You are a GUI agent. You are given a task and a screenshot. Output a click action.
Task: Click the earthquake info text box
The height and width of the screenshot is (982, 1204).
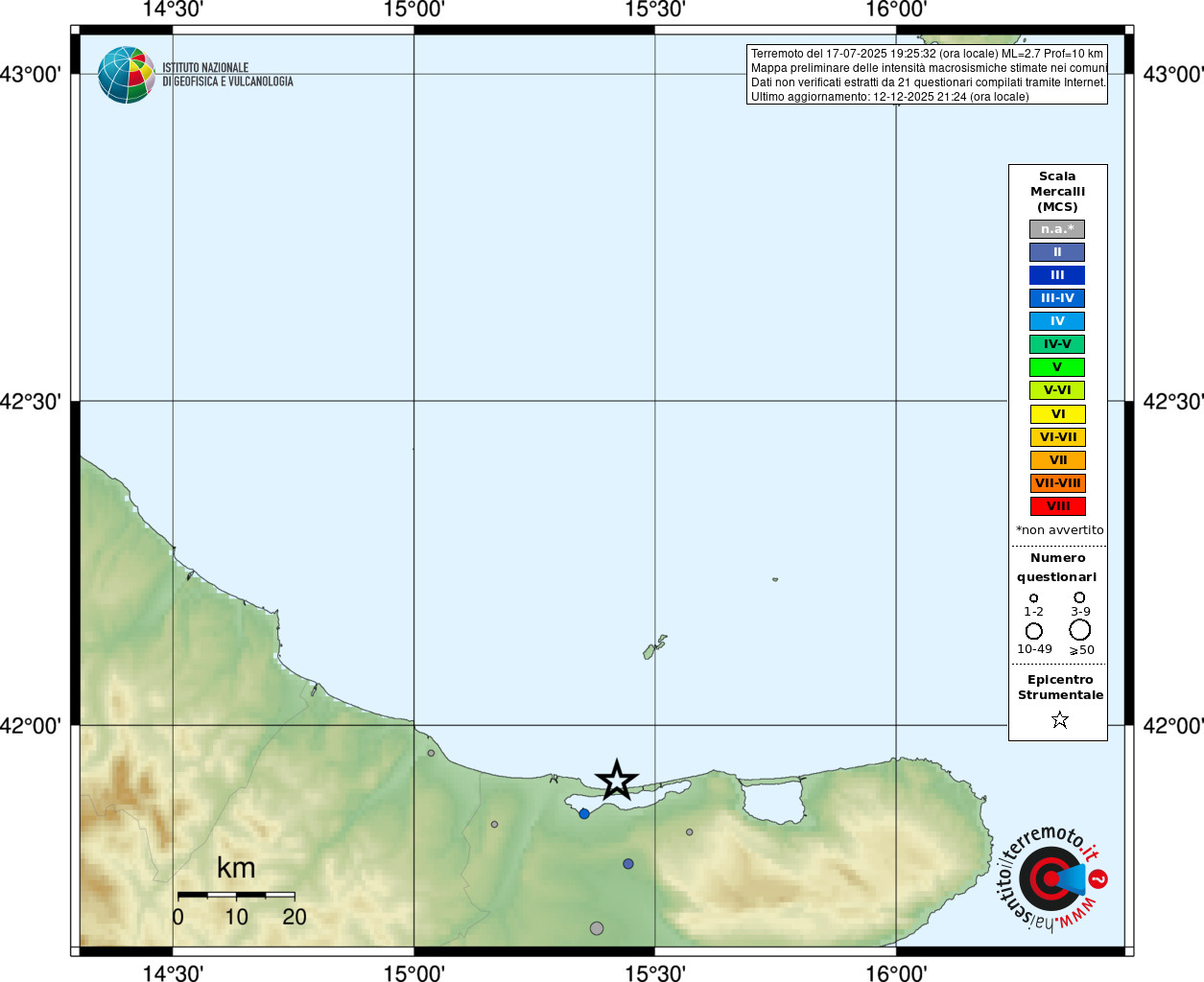pos(927,75)
